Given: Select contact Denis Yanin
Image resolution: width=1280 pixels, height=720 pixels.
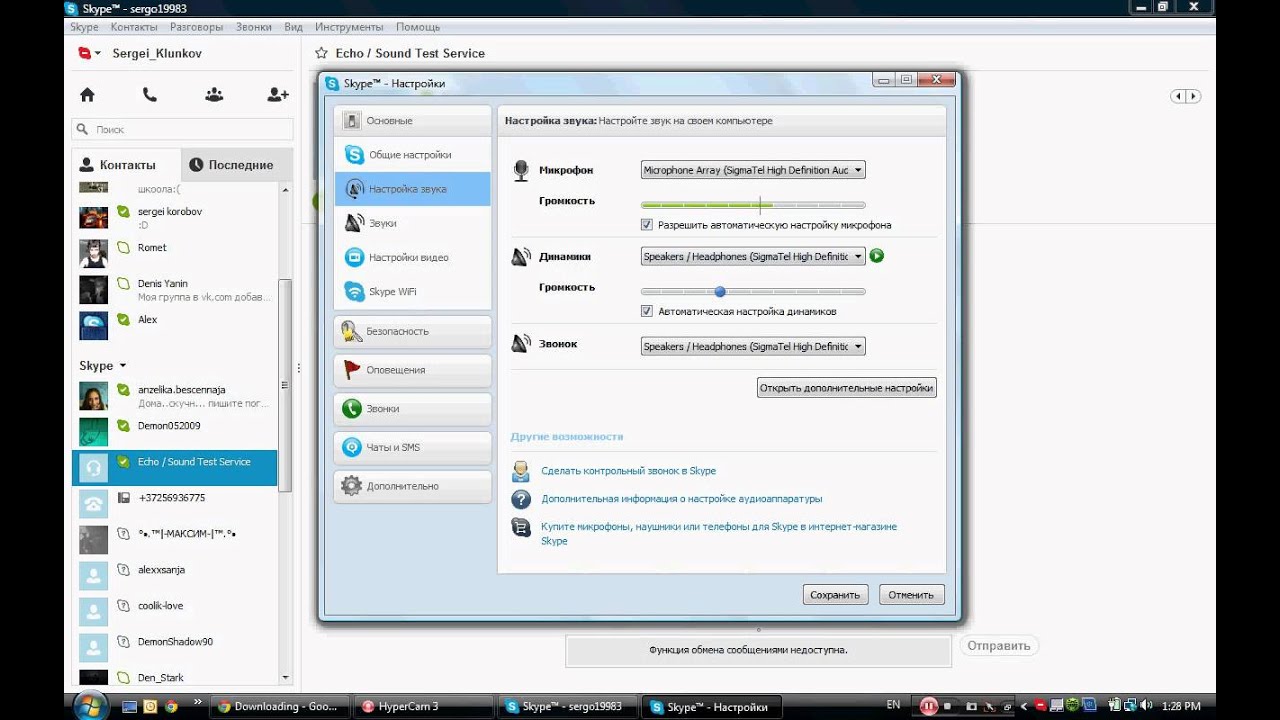Looking at the screenshot, I should (x=174, y=289).
